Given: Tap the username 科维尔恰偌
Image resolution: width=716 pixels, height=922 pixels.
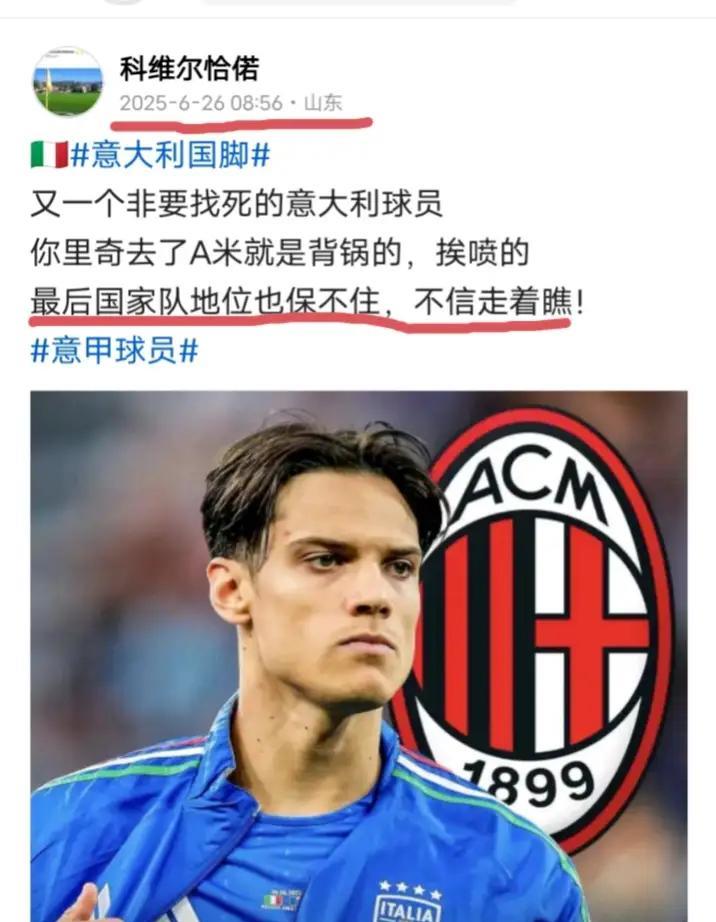Looking at the screenshot, I should pos(189,68).
